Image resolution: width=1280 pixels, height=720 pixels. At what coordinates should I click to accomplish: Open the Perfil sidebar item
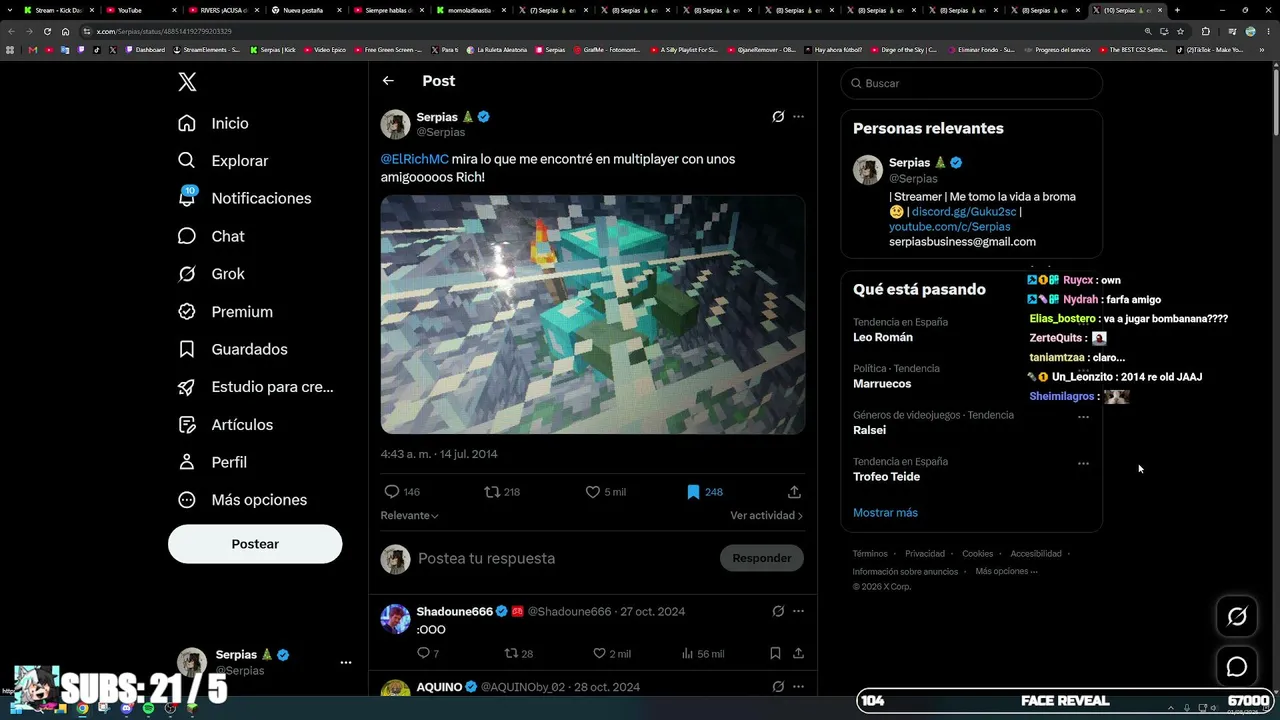(x=213, y=462)
